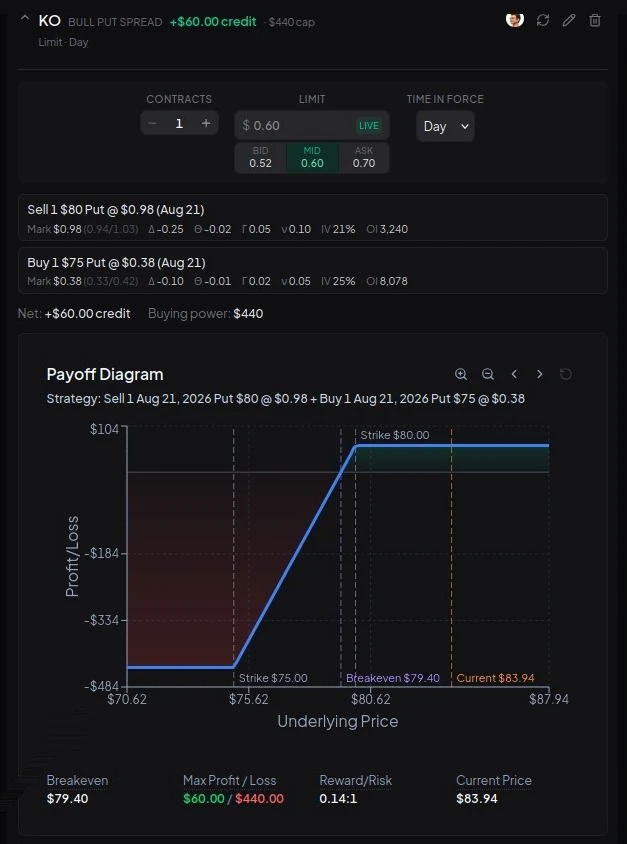627x844 pixels.
Task: Click the Buying power $440 value
Action: tap(248, 313)
